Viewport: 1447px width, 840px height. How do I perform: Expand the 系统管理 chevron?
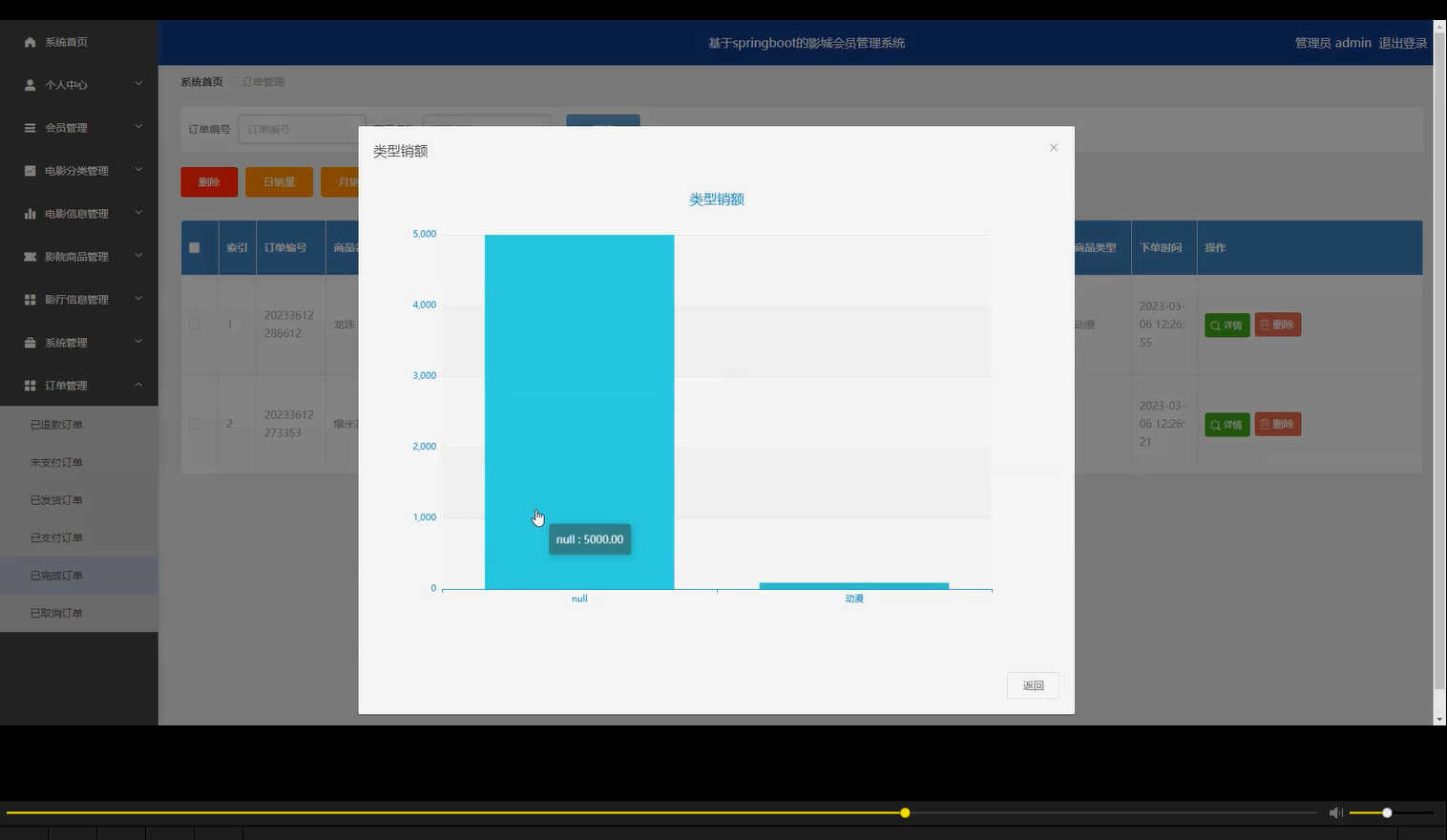tap(138, 342)
